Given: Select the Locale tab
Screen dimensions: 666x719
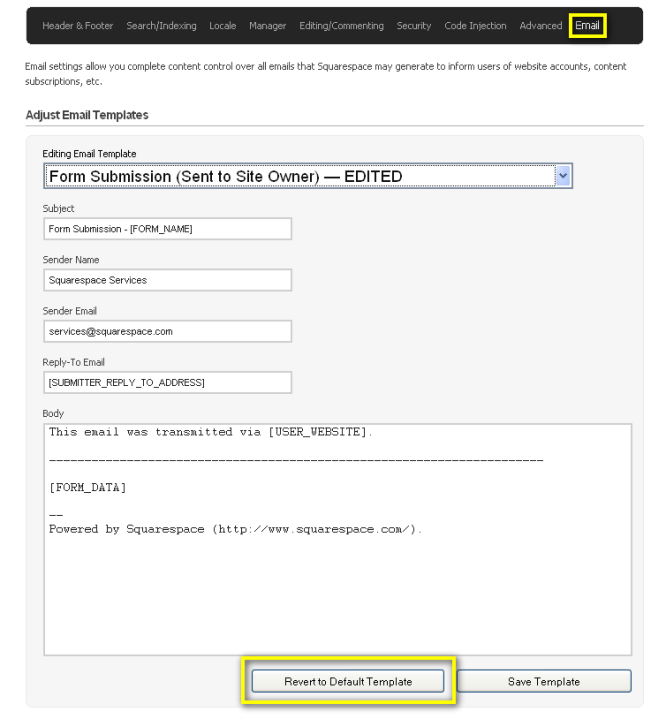Looking at the screenshot, I should [x=222, y=26].
